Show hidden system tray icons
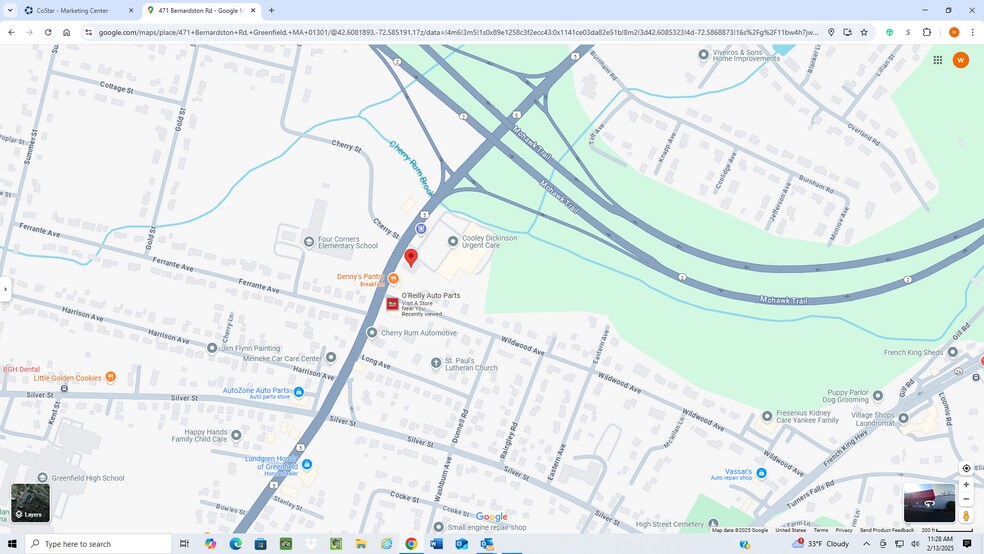The image size is (984, 554). (x=866, y=544)
